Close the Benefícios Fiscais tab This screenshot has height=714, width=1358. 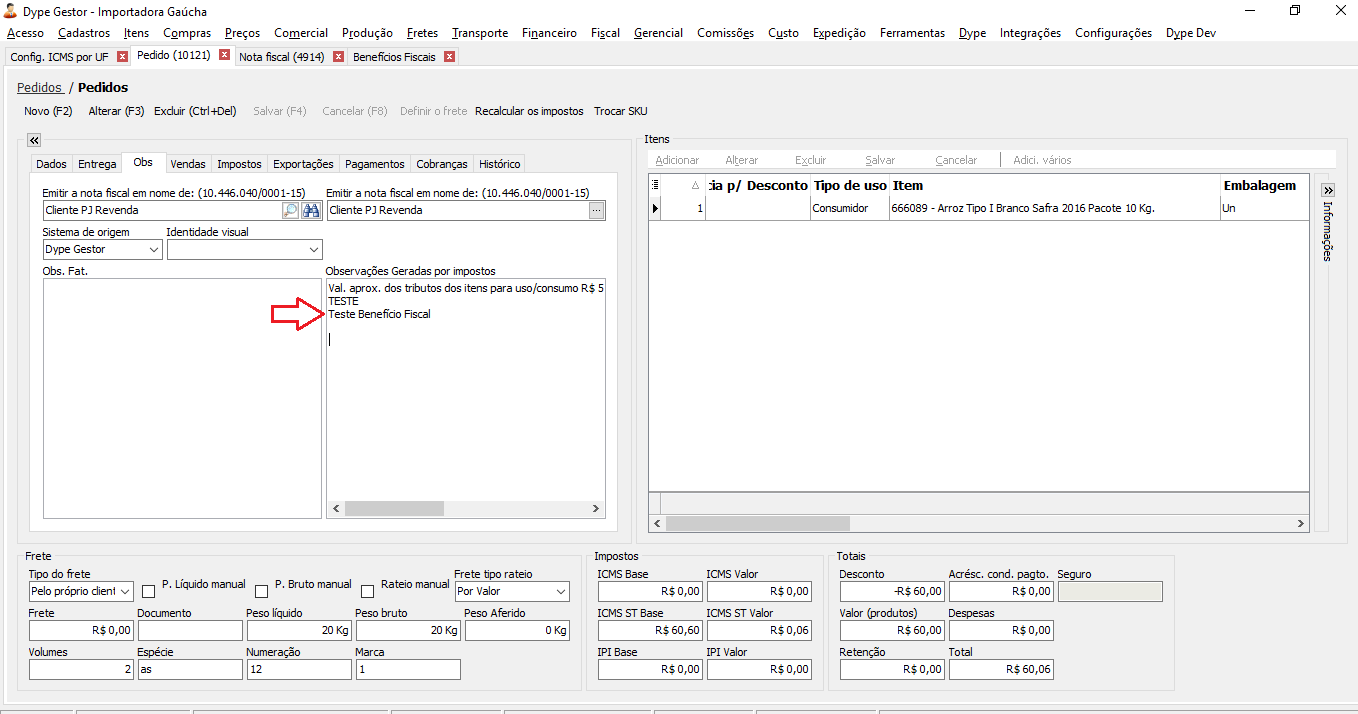pyautogui.click(x=449, y=57)
